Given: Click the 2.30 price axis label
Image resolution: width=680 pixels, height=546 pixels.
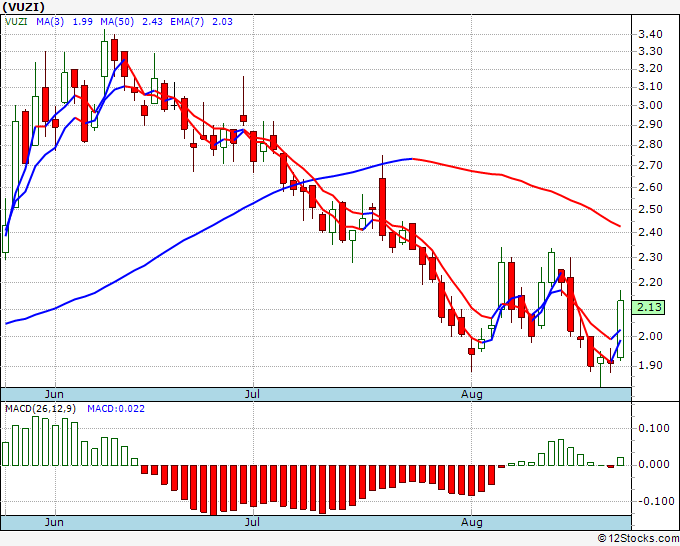Looking at the screenshot, I should pos(650,257).
